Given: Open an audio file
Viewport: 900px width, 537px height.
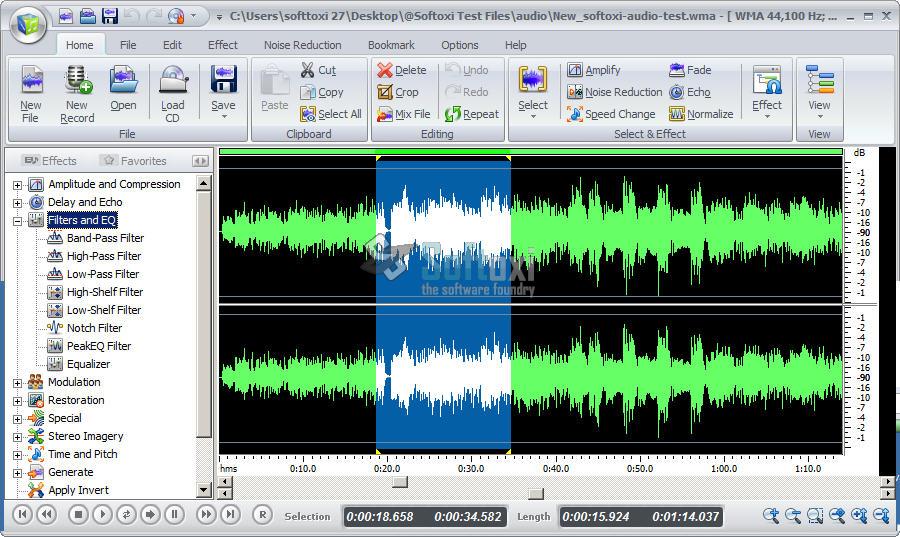Looking at the screenshot, I should (123, 89).
